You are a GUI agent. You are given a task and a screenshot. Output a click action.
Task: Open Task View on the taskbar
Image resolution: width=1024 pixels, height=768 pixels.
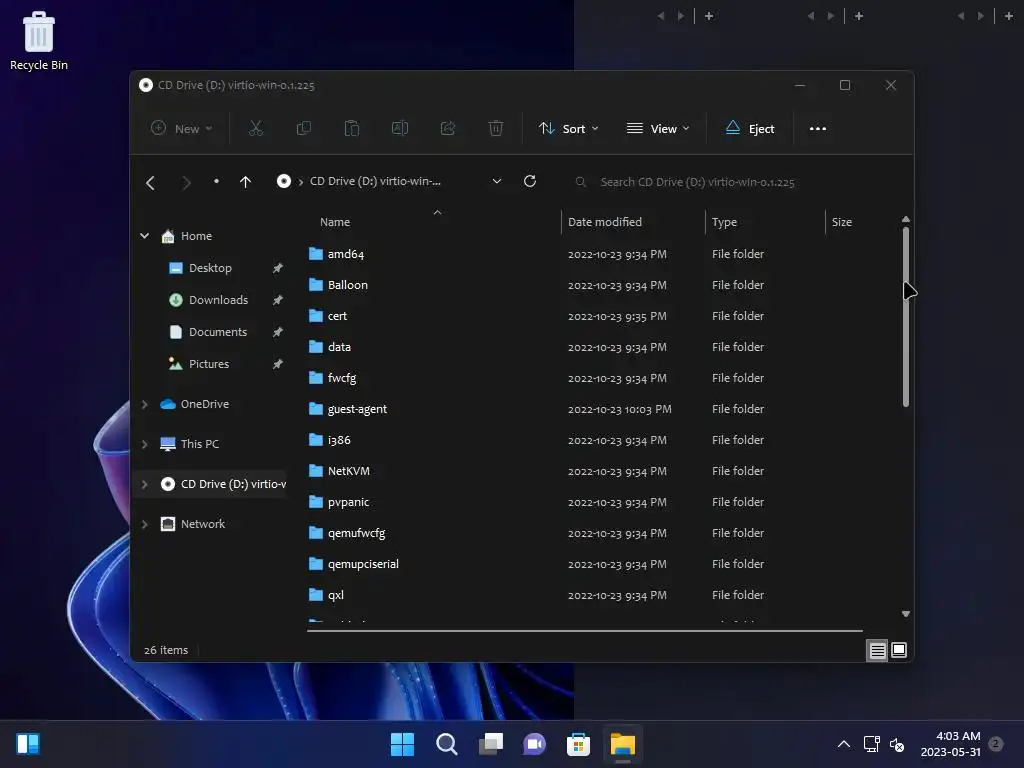coord(490,744)
